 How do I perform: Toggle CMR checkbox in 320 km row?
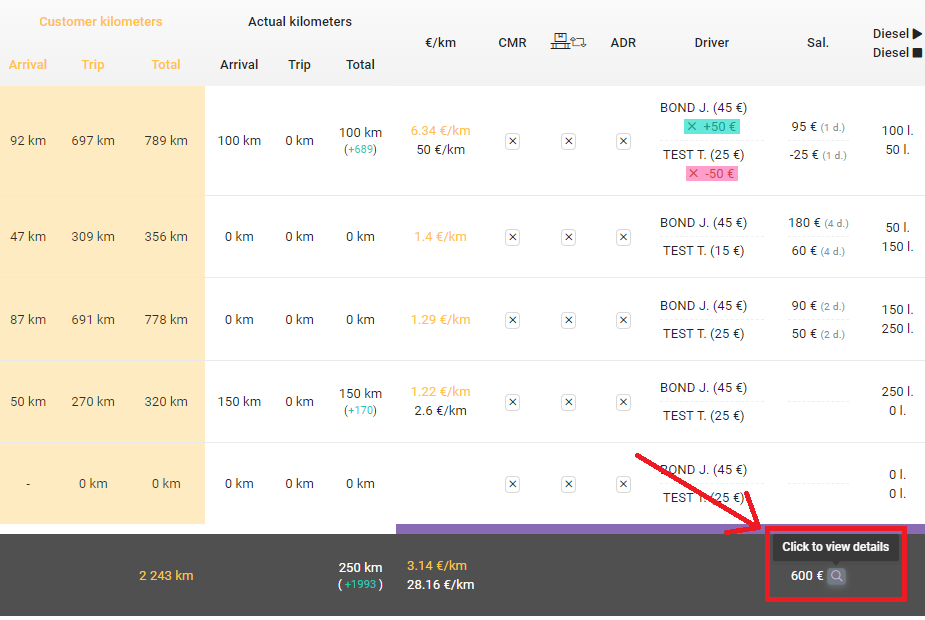coord(513,402)
